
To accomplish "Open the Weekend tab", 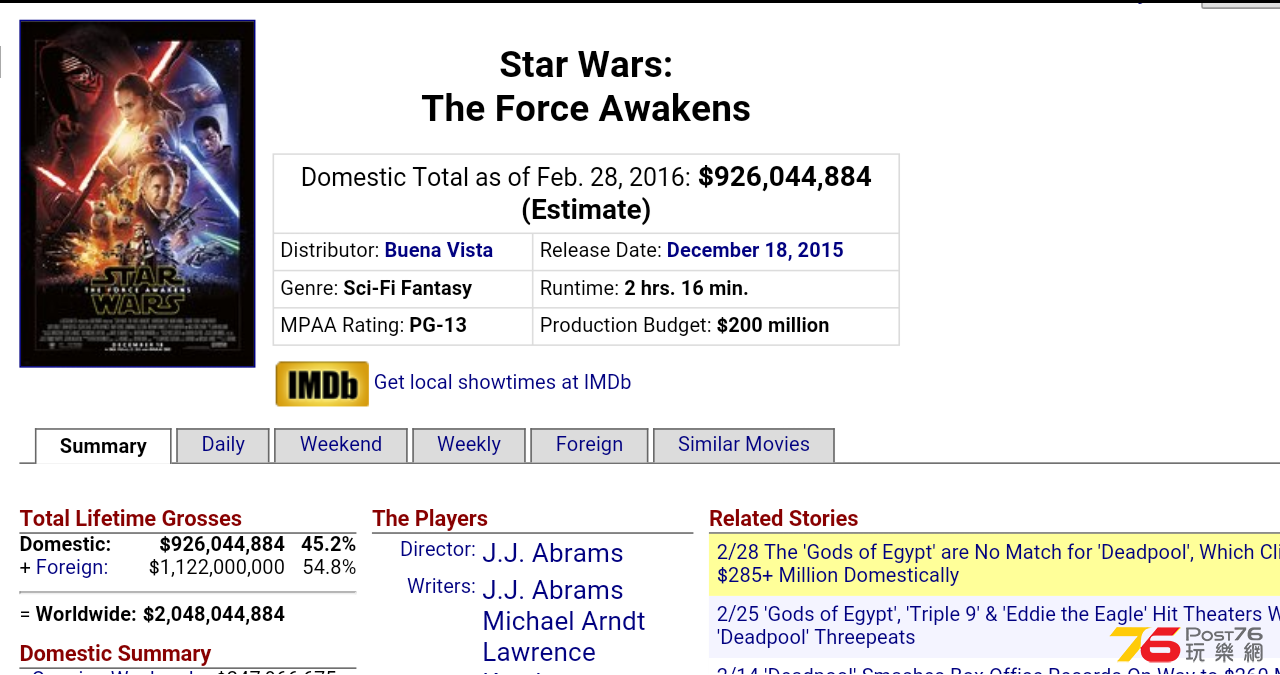I will (341, 445).
